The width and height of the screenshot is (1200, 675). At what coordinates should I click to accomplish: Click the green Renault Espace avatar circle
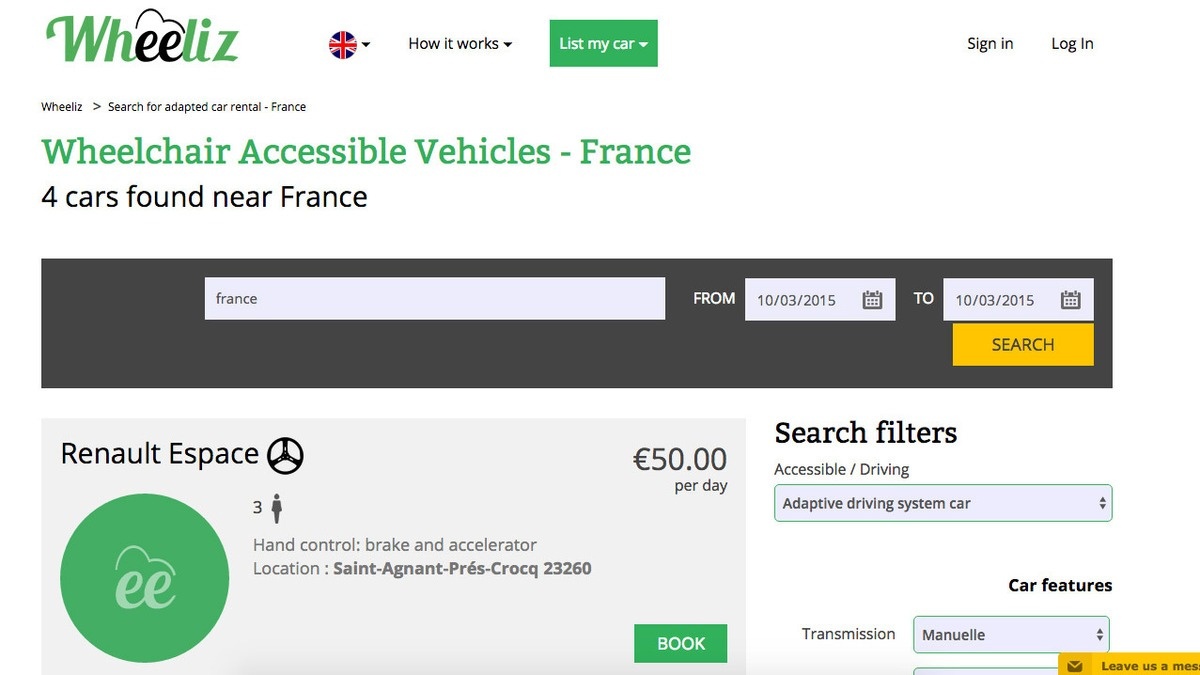pos(144,577)
